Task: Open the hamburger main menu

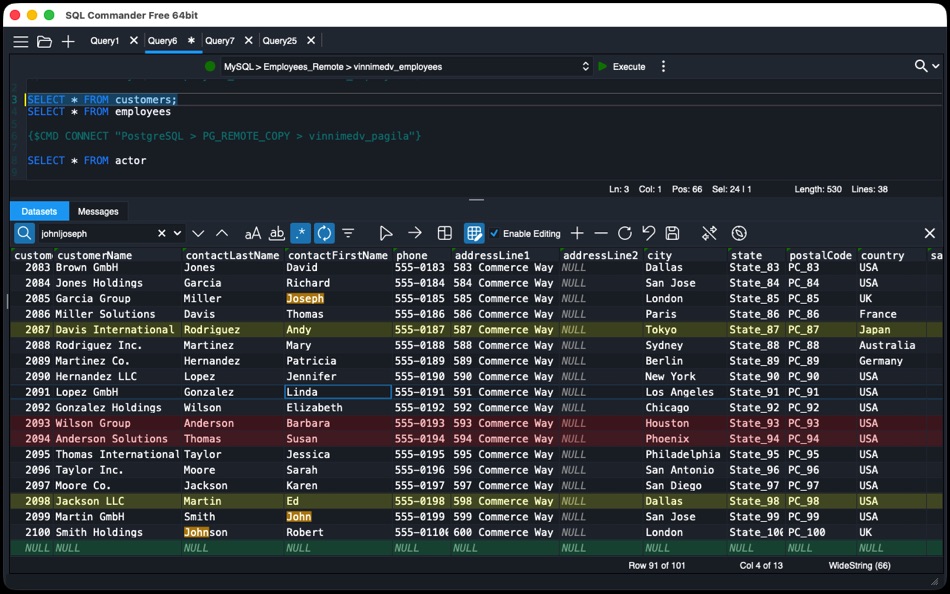Action: pyautogui.click(x=21, y=41)
